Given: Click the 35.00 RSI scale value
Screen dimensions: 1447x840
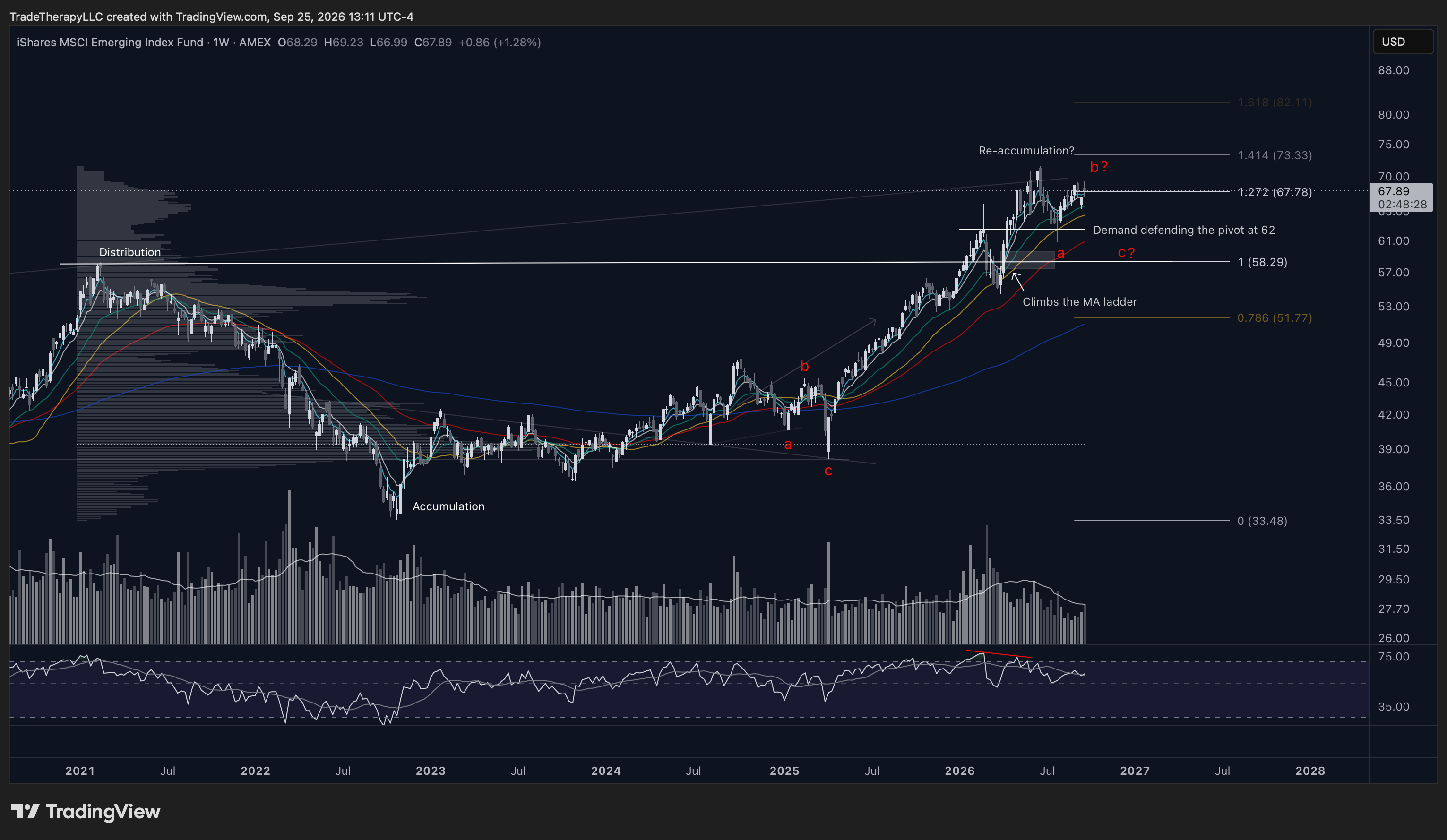Looking at the screenshot, I should pos(1393,707).
